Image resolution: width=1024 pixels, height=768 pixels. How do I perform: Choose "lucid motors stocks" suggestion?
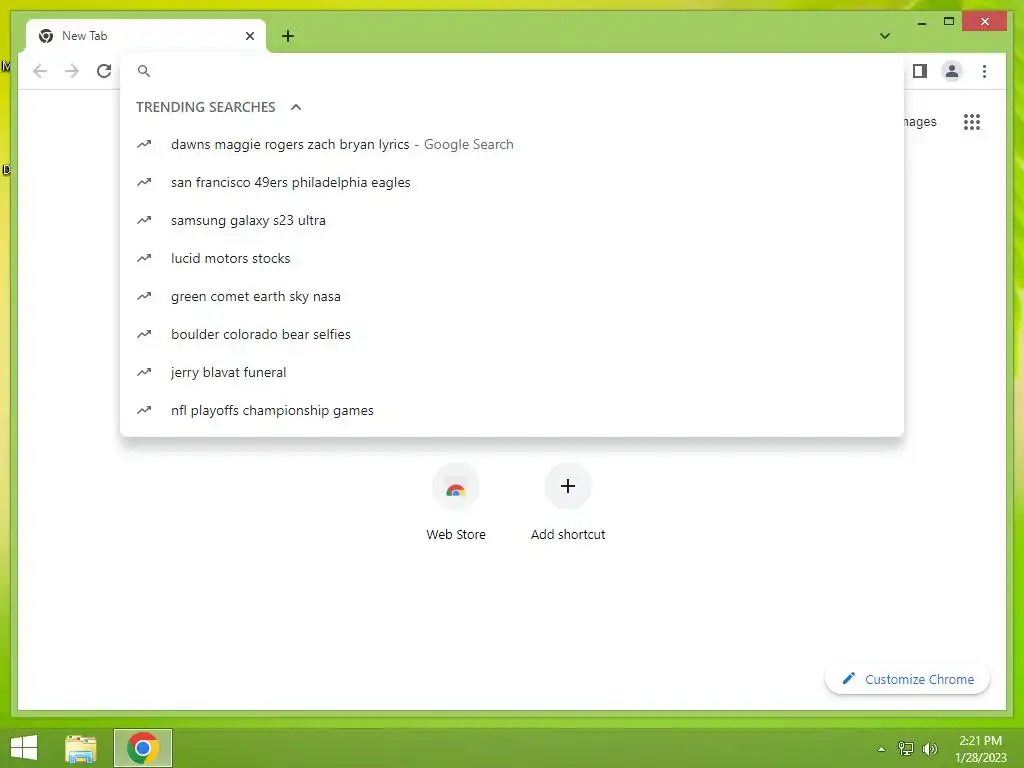[x=512, y=258]
